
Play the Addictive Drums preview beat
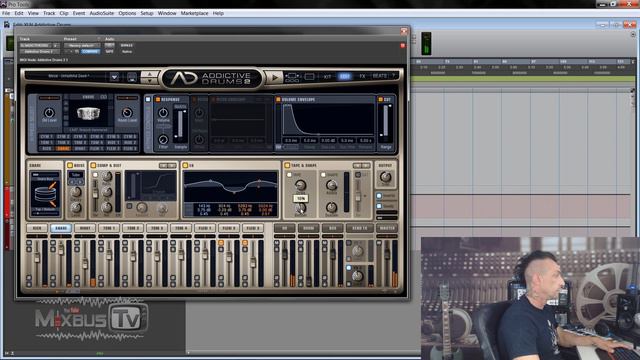pyautogui.click(x=275, y=77)
